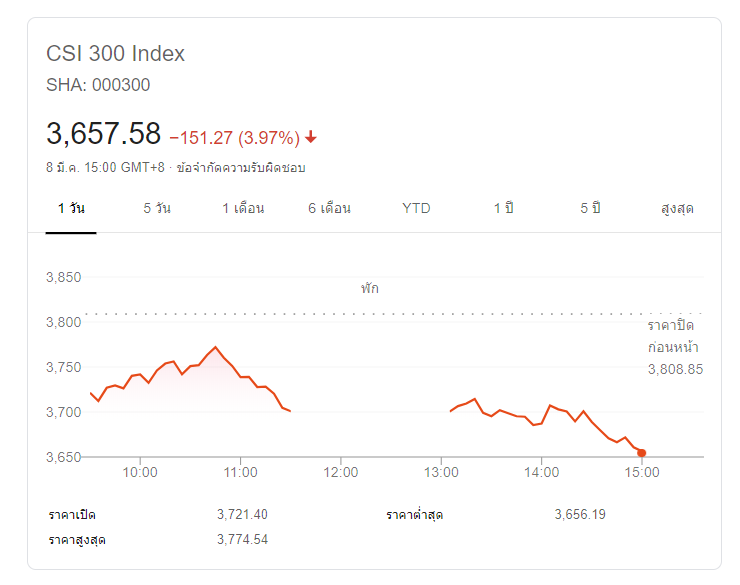Click the ราคาต่ำสุด value 3,656.19
The height and width of the screenshot is (585, 740).
click(x=580, y=514)
